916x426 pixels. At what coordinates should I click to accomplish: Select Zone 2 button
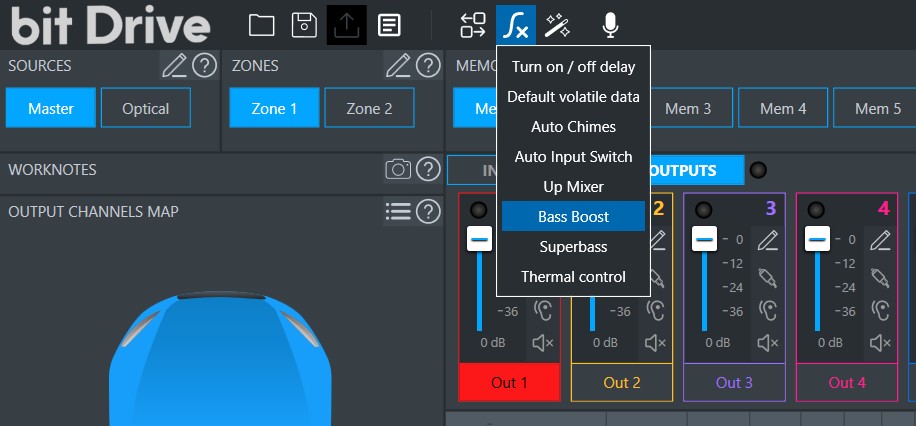(370, 108)
